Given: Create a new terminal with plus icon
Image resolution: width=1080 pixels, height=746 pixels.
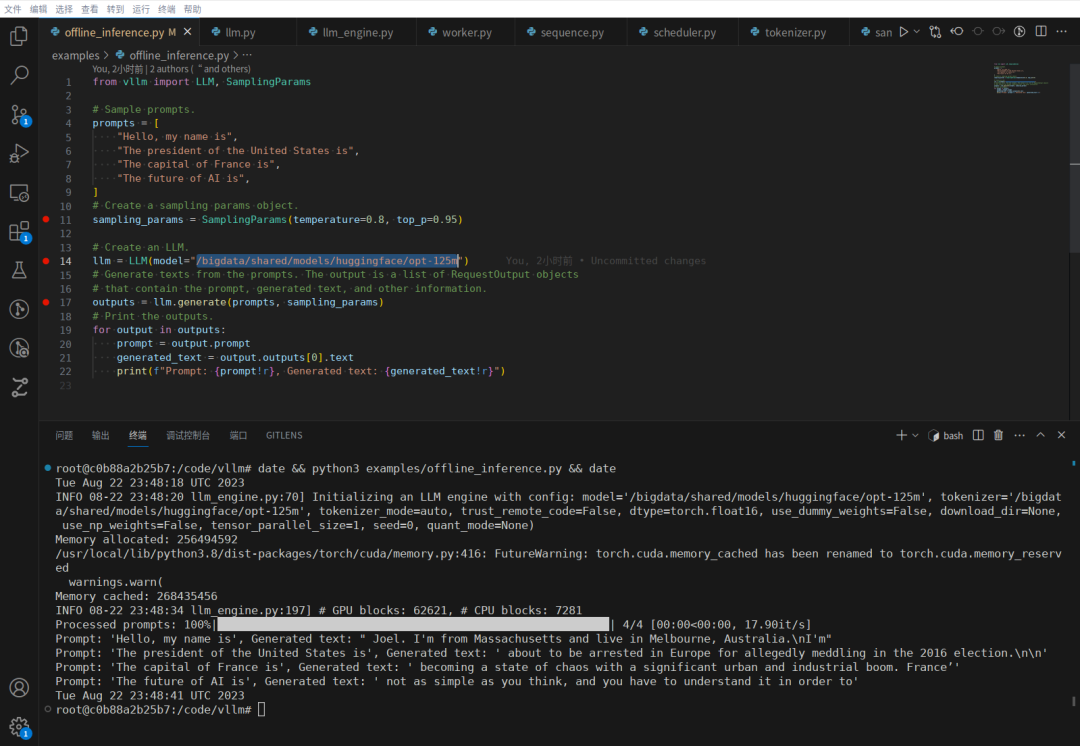Looking at the screenshot, I should tap(901, 435).
